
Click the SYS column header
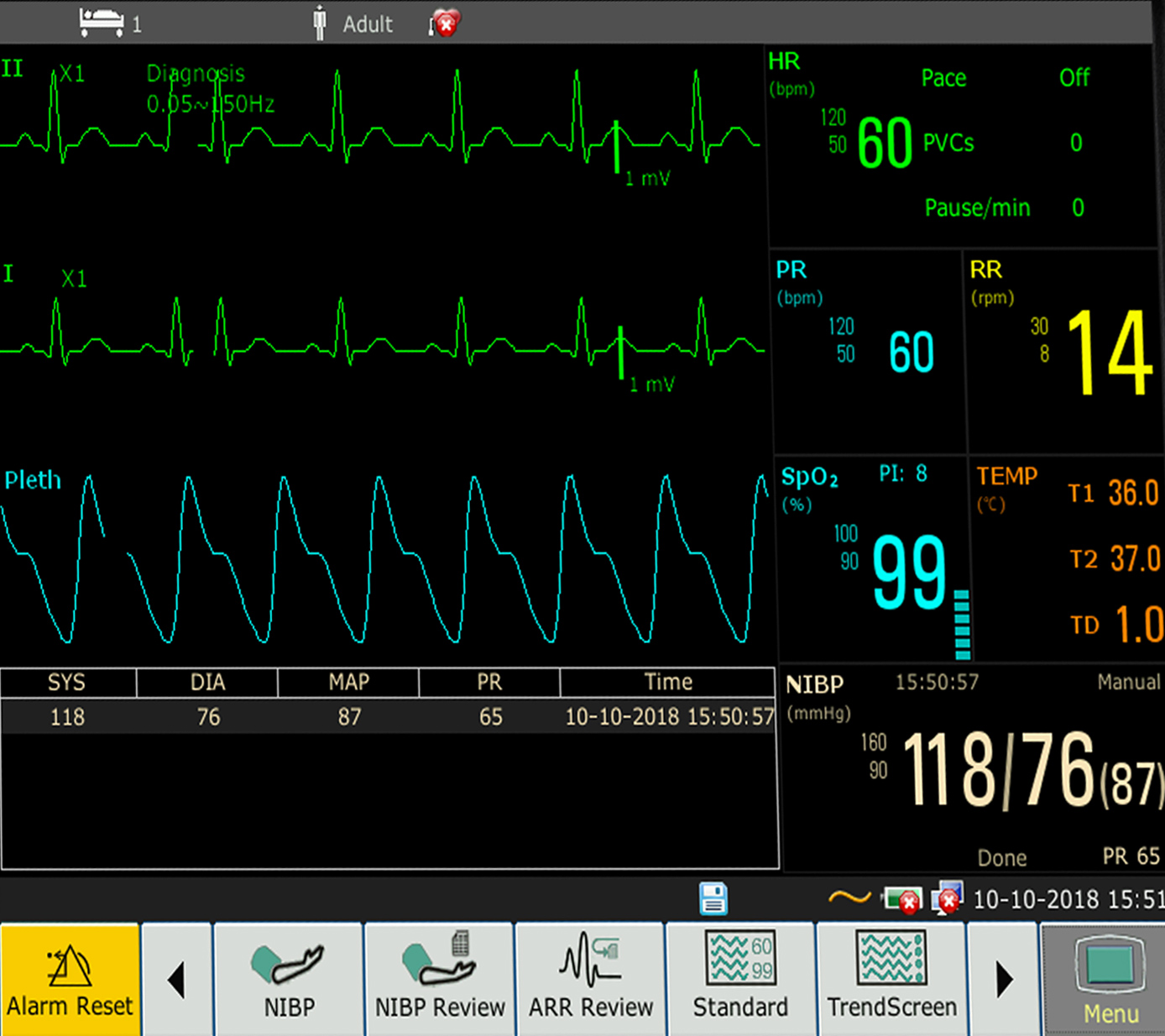(x=67, y=683)
